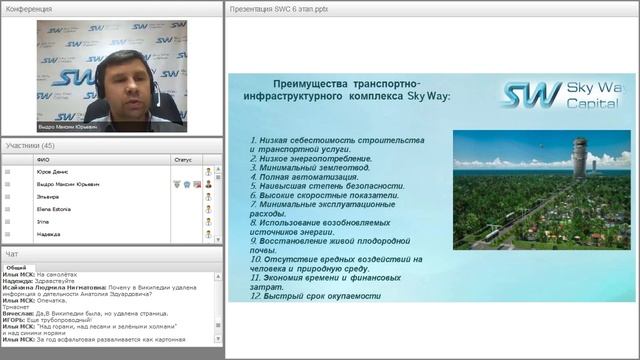This screenshot has height=360, width=640.
Task: Click the Участники (45) panel header
Action: [112, 146]
